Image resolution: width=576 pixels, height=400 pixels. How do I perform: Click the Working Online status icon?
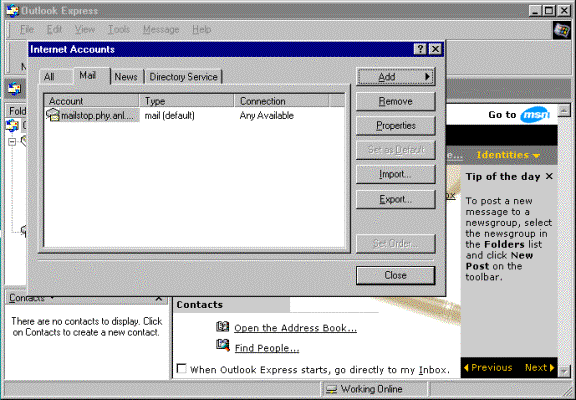[332, 389]
